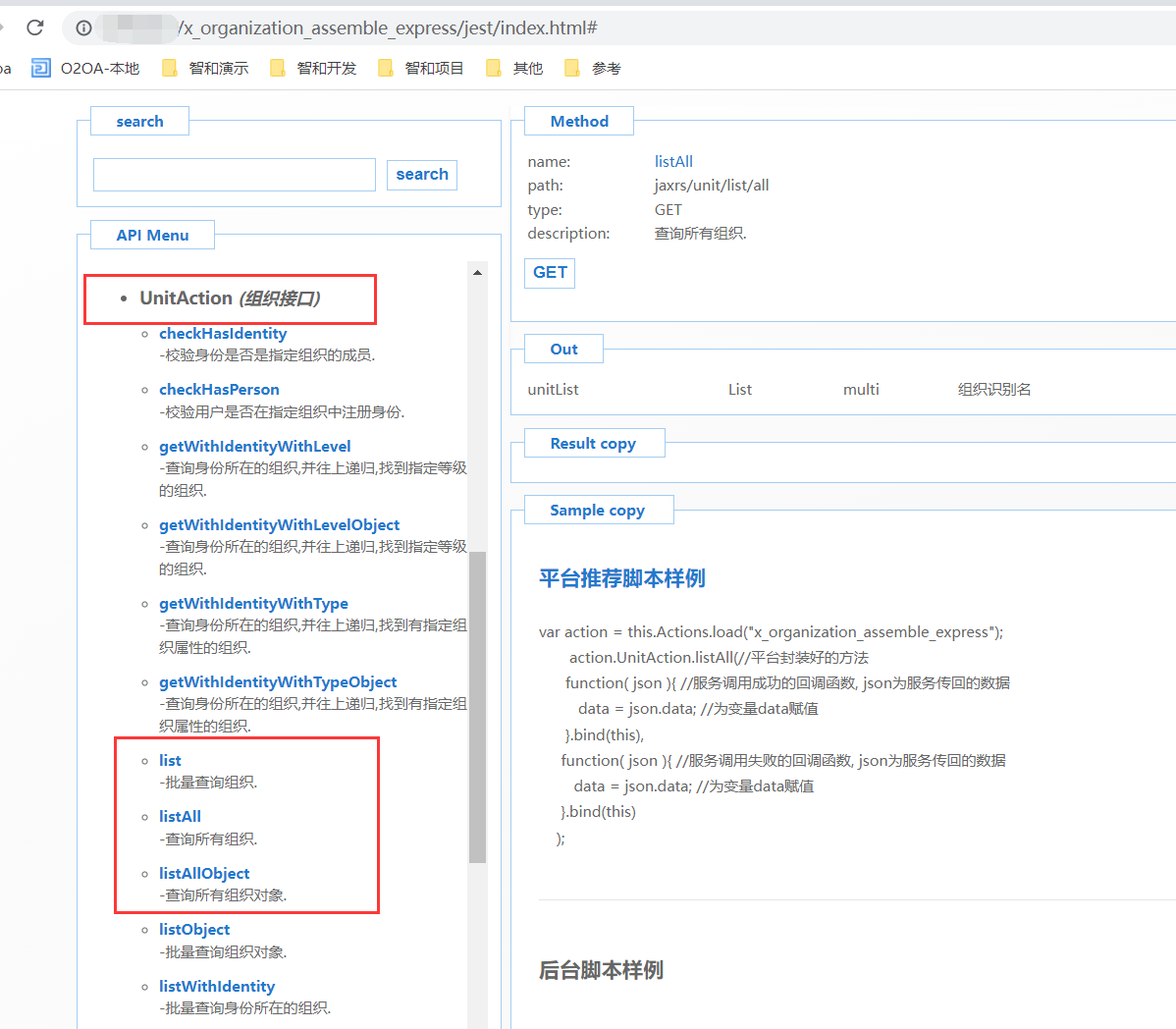Select the multi value in the Out row
The height and width of the screenshot is (1029, 1176).
pos(861,389)
